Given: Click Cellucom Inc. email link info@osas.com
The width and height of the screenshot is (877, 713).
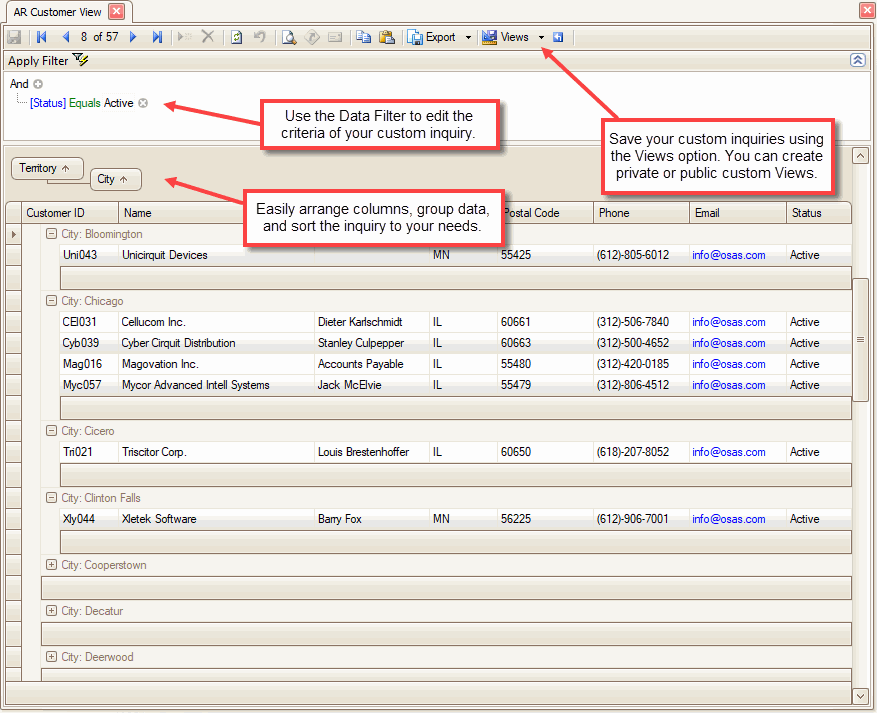Looking at the screenshot, I should 728,322.
